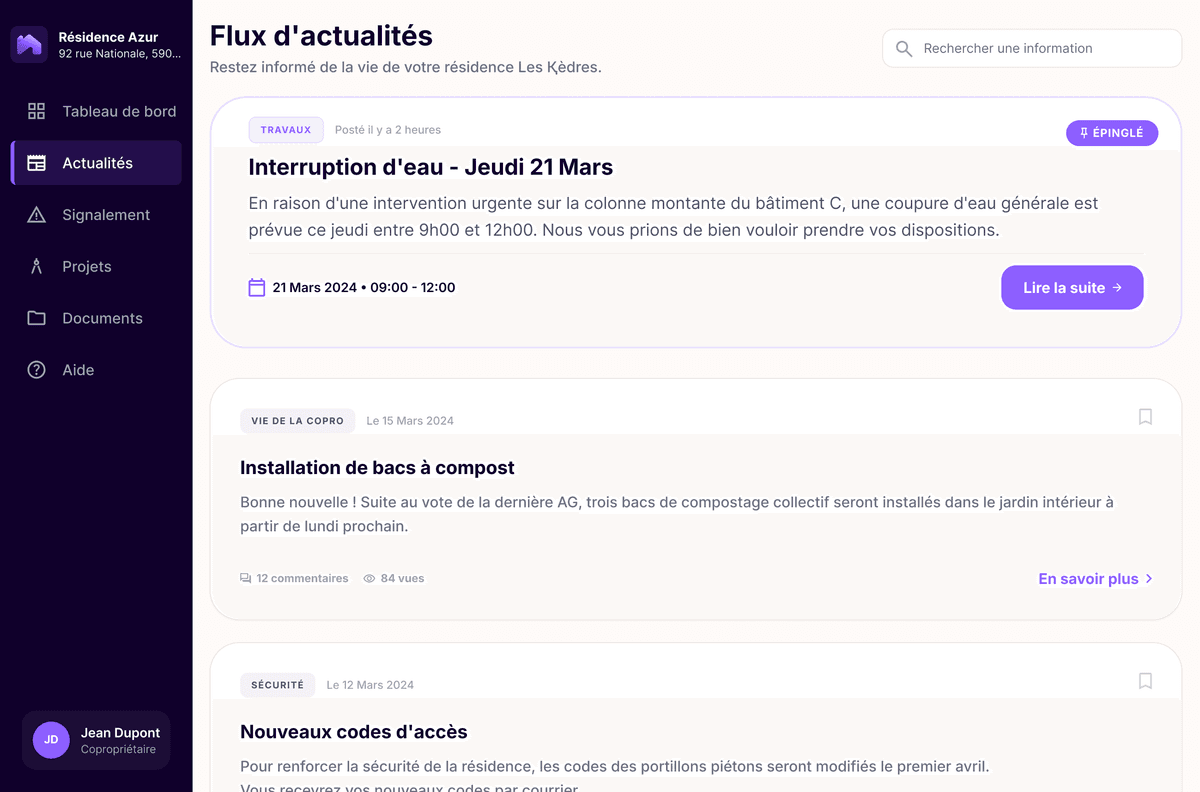Toggle the ÉPINGLÉ pin badge

click(1112, 133)
